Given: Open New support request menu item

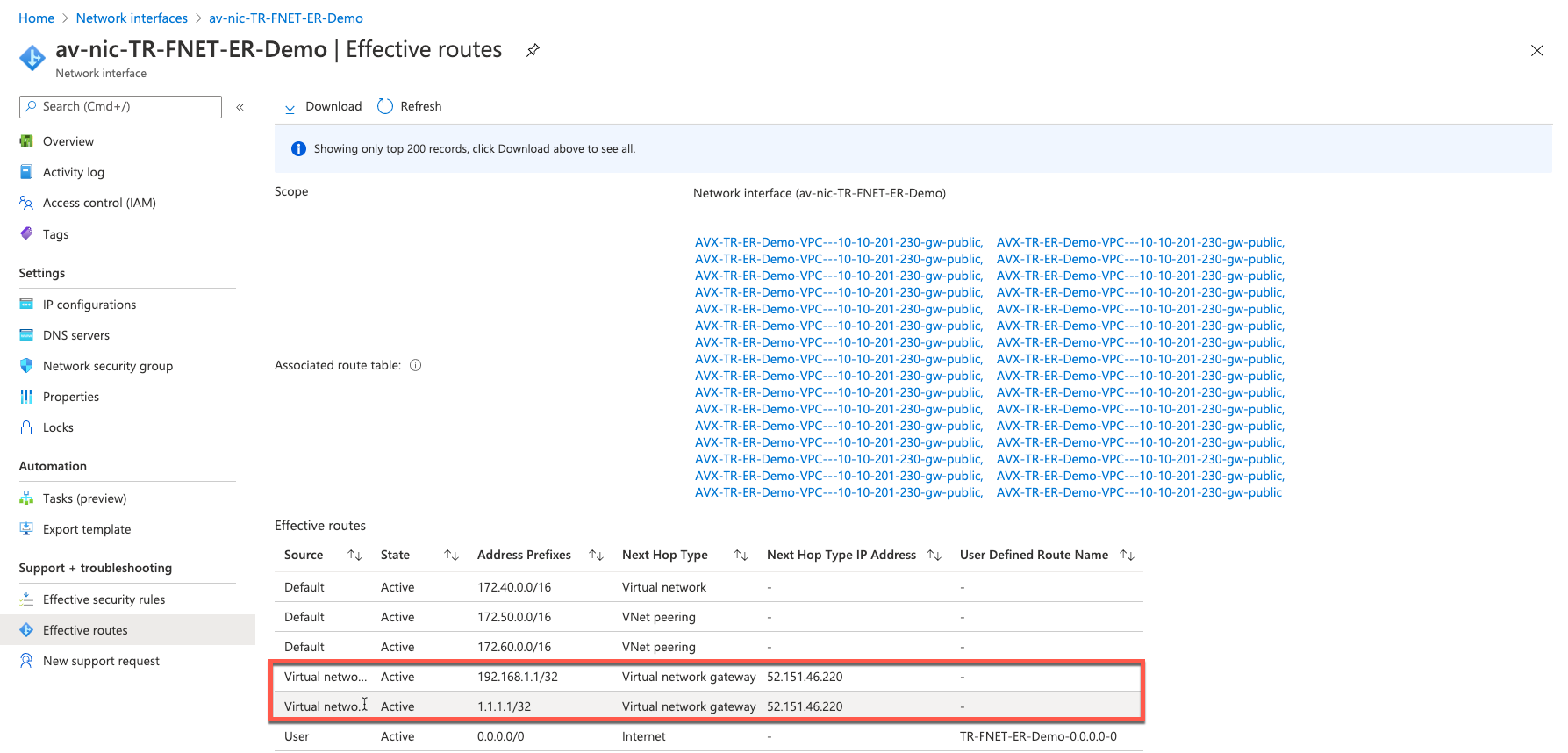Looking at the screenshot, I should pos(101,661).
